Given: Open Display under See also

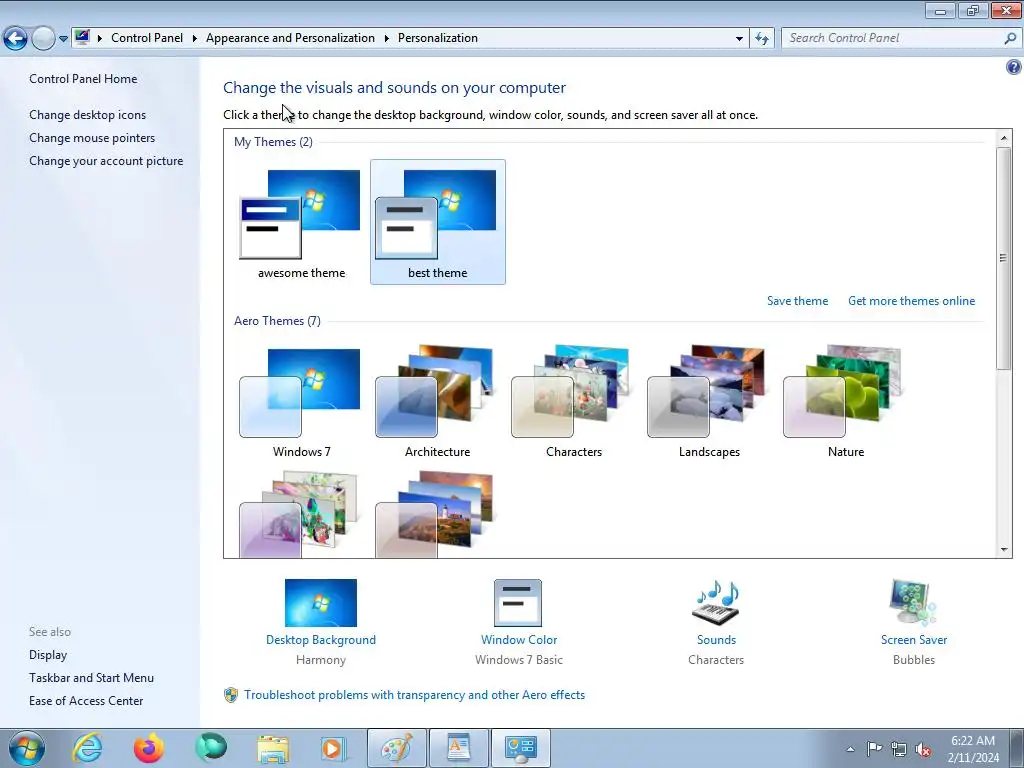Looking at the screenshot, I should [48, 655].
